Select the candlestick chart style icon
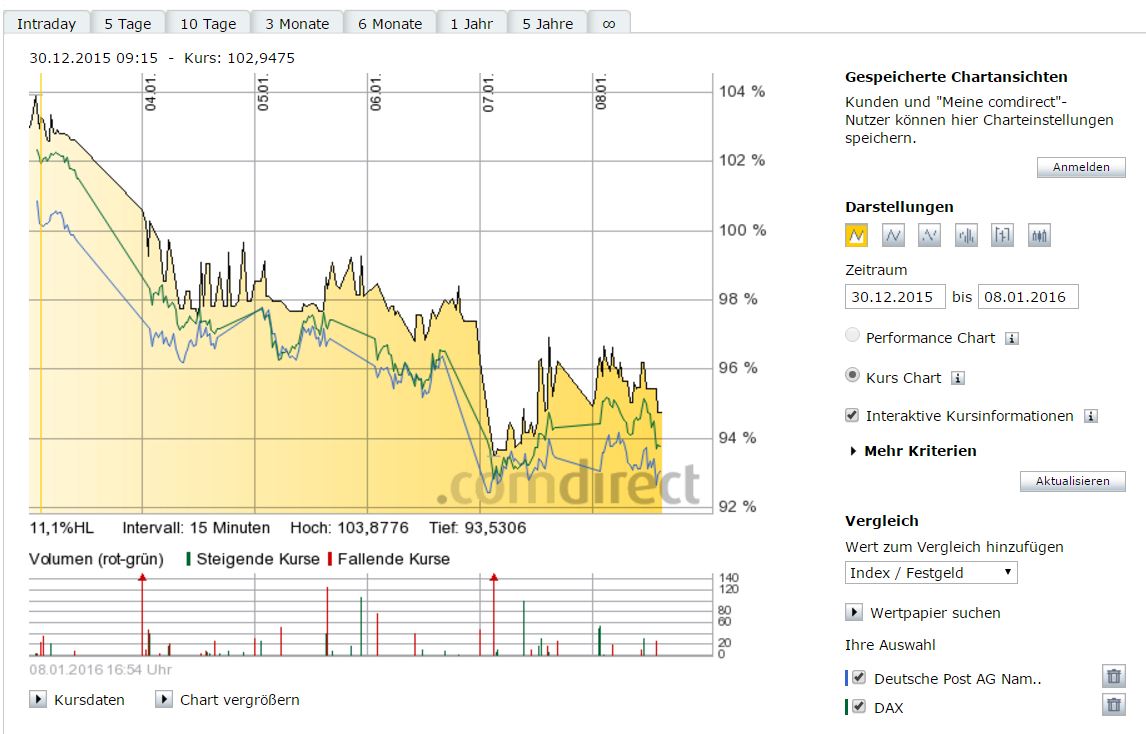Image resolution: width=1146 pixels, height=734 pixels. click(x=1039, y=235)
